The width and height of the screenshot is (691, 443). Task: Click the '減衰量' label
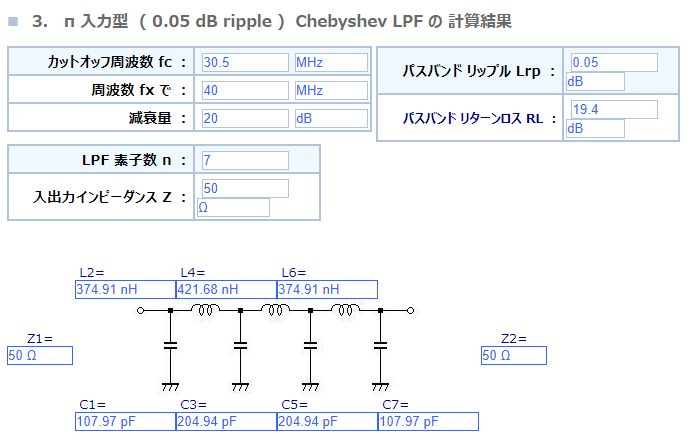(157, 119)
